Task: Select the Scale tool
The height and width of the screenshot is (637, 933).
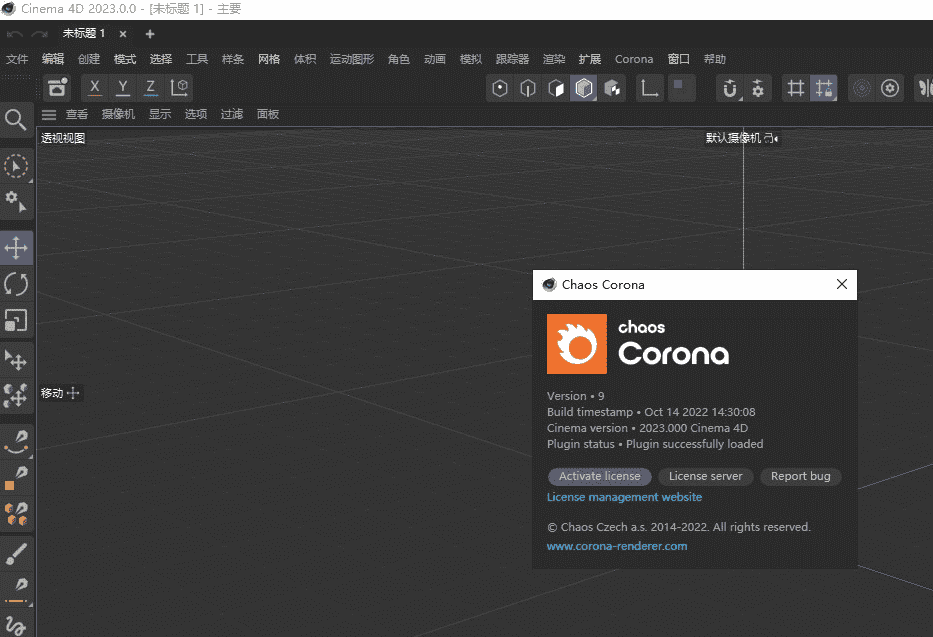Action: 17,320
